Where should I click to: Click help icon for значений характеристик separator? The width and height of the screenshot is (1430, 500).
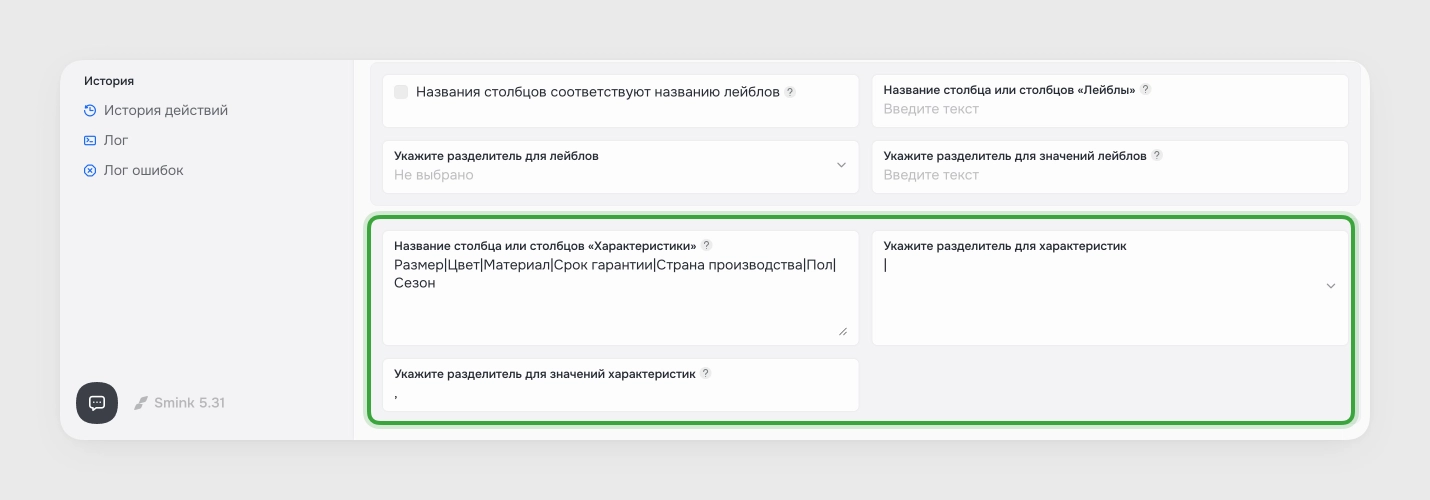coord(705,373)
